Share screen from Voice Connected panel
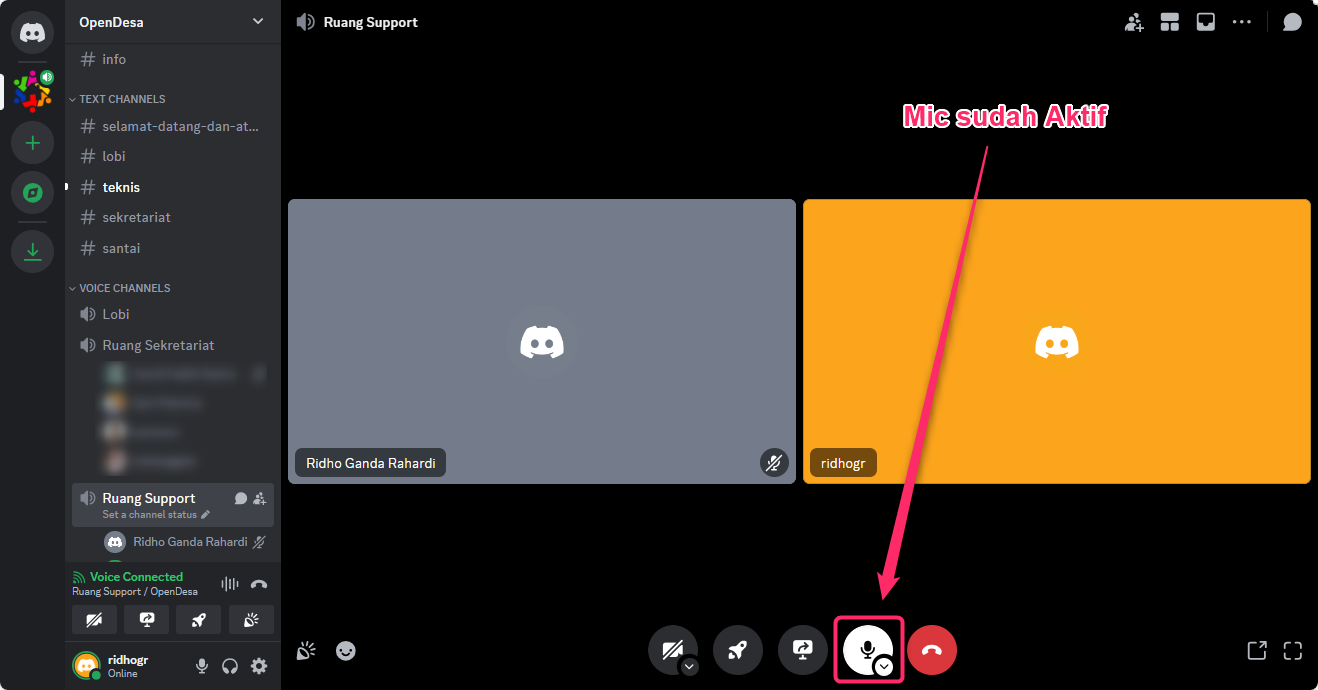The width and height of the screenshot is (1318, 690). [x=147, y=620]
